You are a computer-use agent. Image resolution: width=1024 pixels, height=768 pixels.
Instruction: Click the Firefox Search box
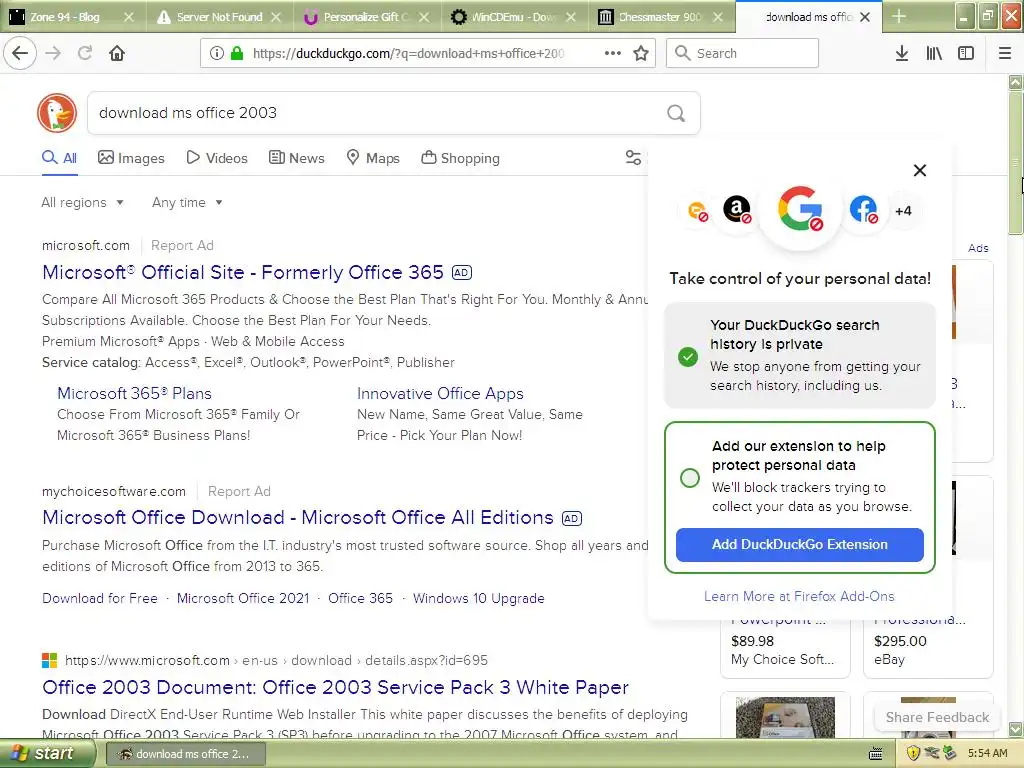(x=743, y=53)
